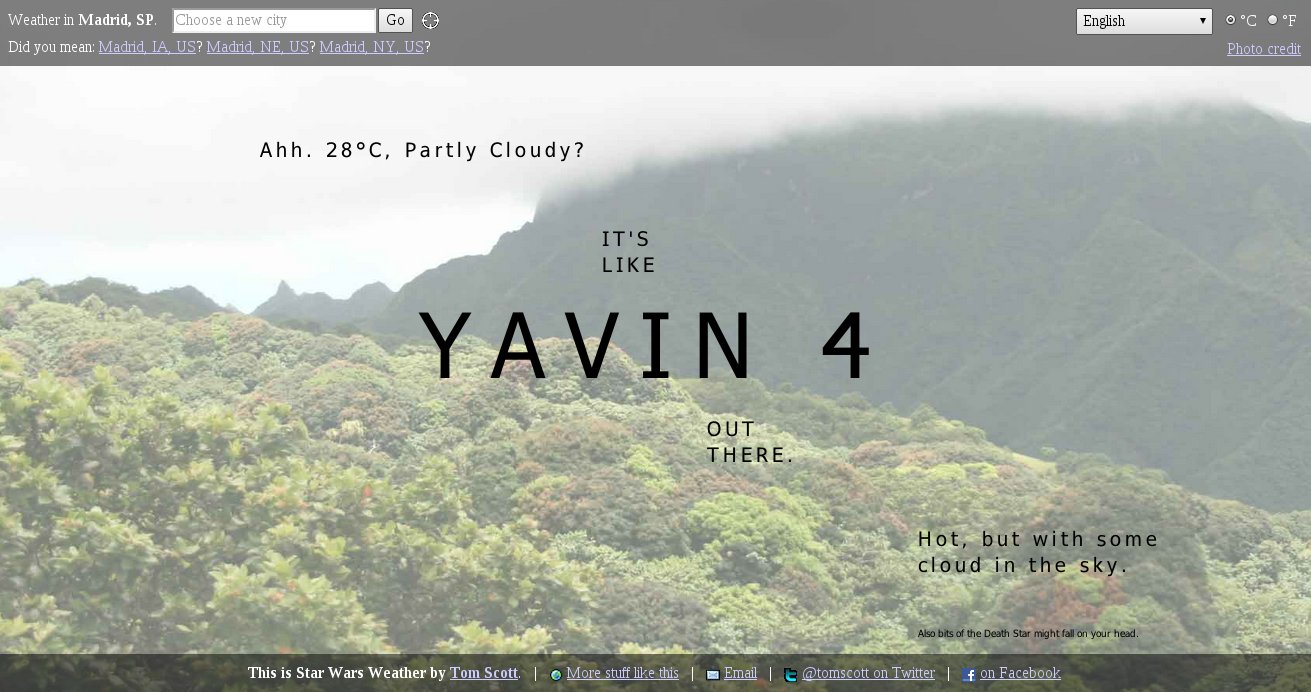Click the envelope icon beside Email

[x=713, y=675]
